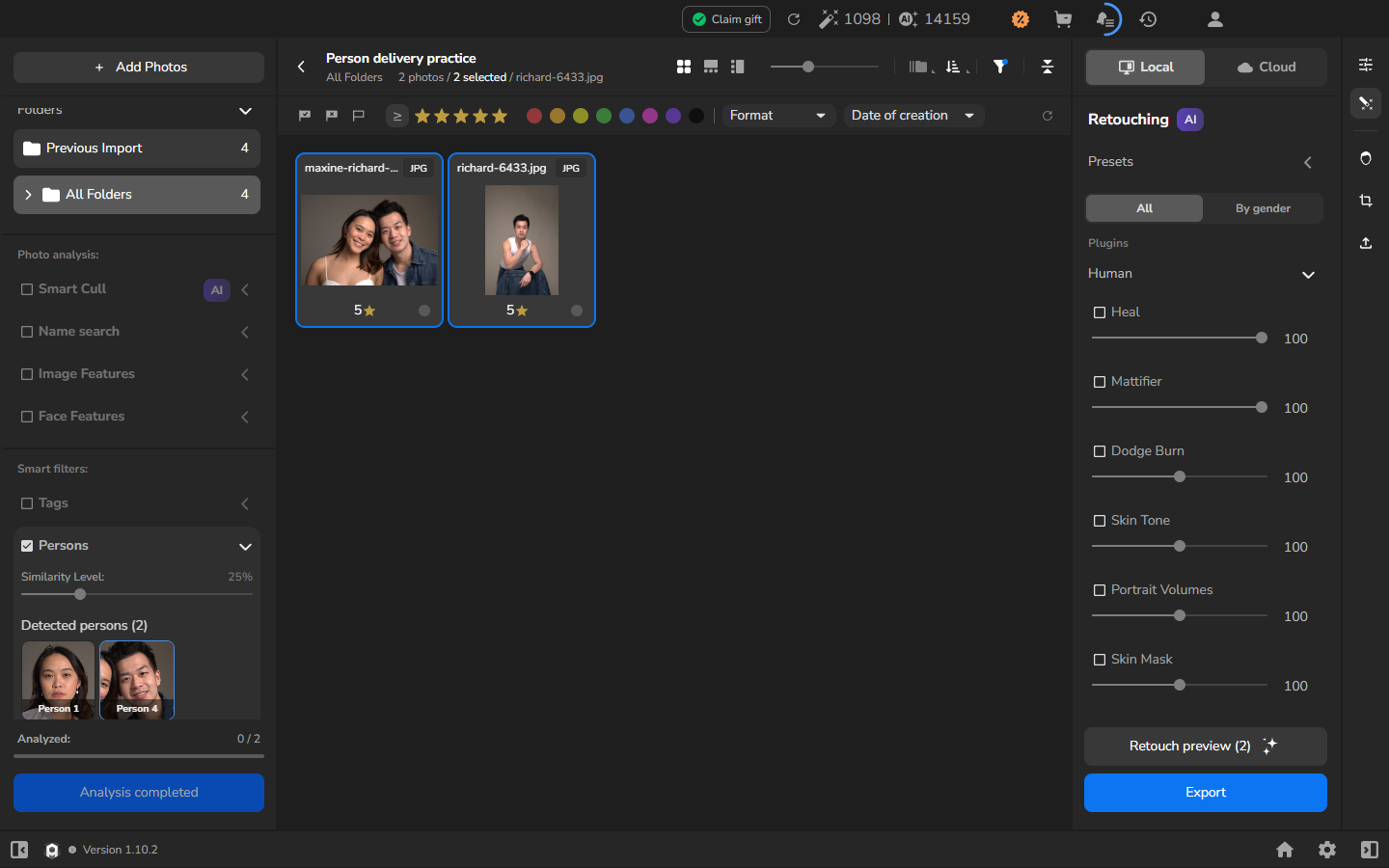Collapse the left panel icon at bottom

[19, 850]
